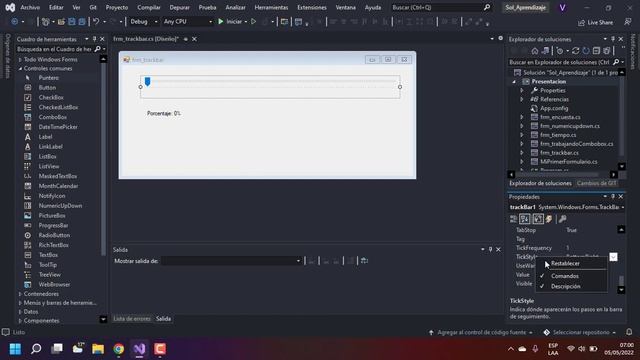Select Porcentaje: 0% label on form
Viewport: 640px width, 360px height.
pos(164,113)
